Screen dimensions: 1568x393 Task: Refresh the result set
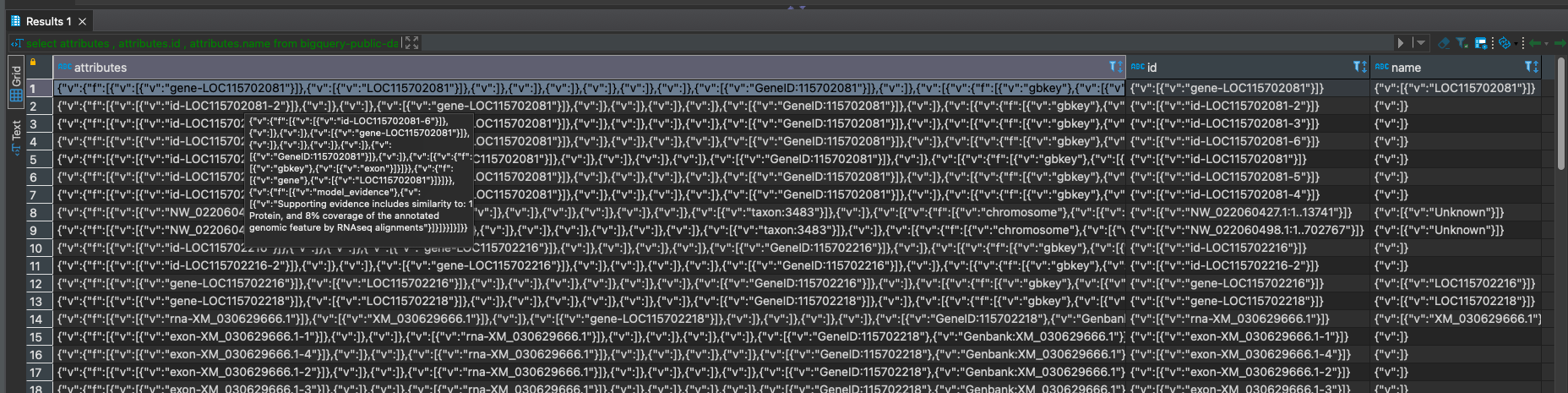pos(1505,43)
